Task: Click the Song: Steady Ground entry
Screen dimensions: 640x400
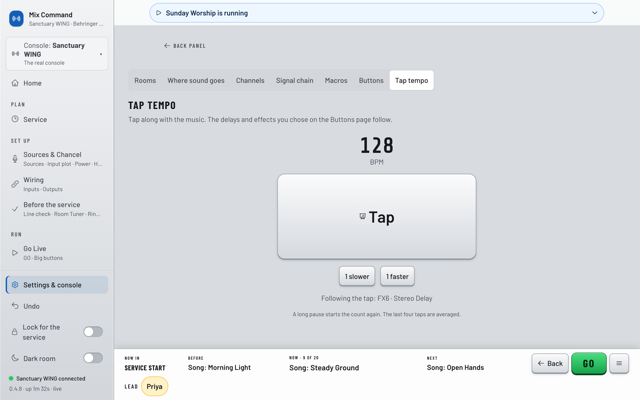Action: 324,367
